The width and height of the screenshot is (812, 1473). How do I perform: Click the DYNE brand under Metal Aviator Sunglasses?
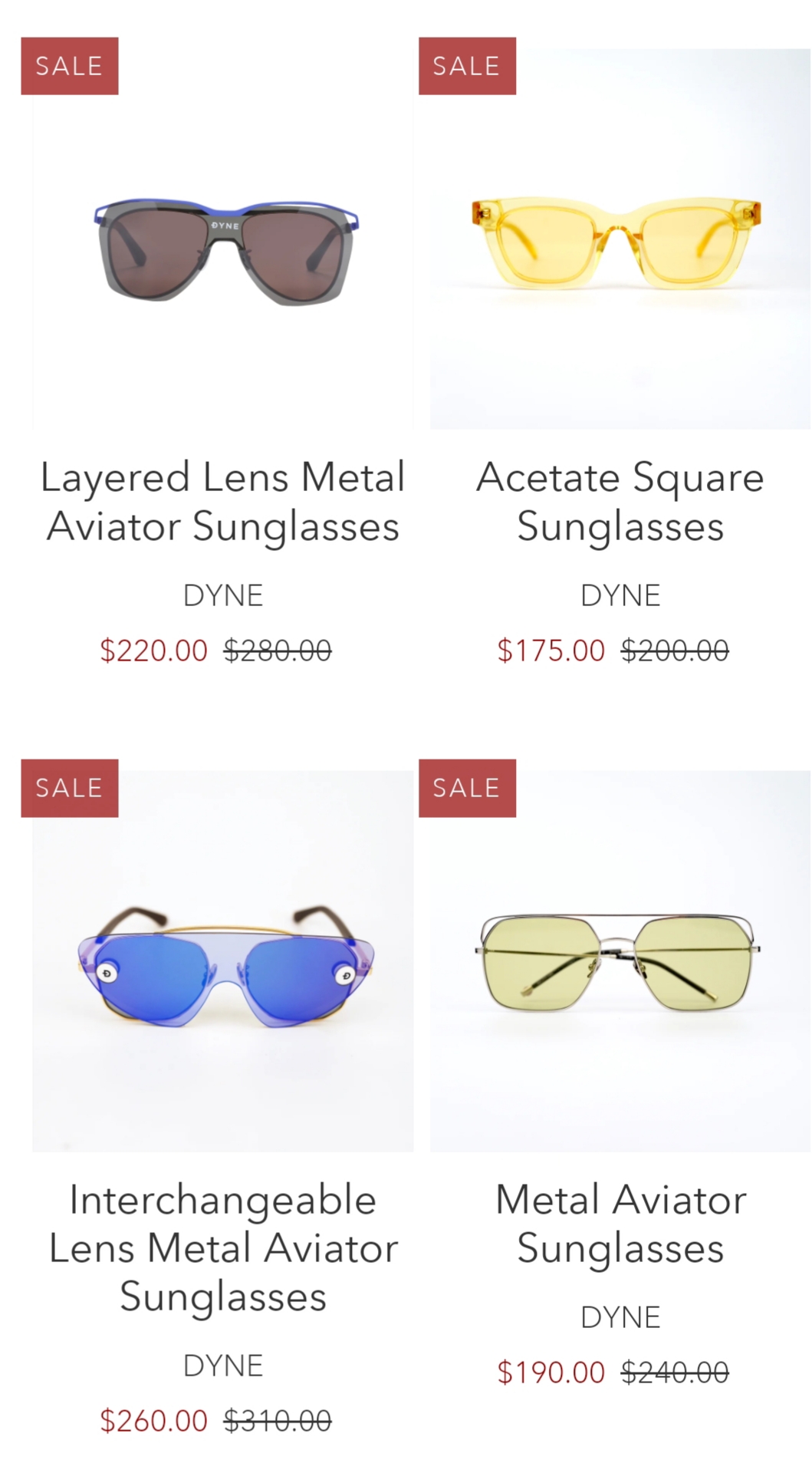[x=620, y=1317]
